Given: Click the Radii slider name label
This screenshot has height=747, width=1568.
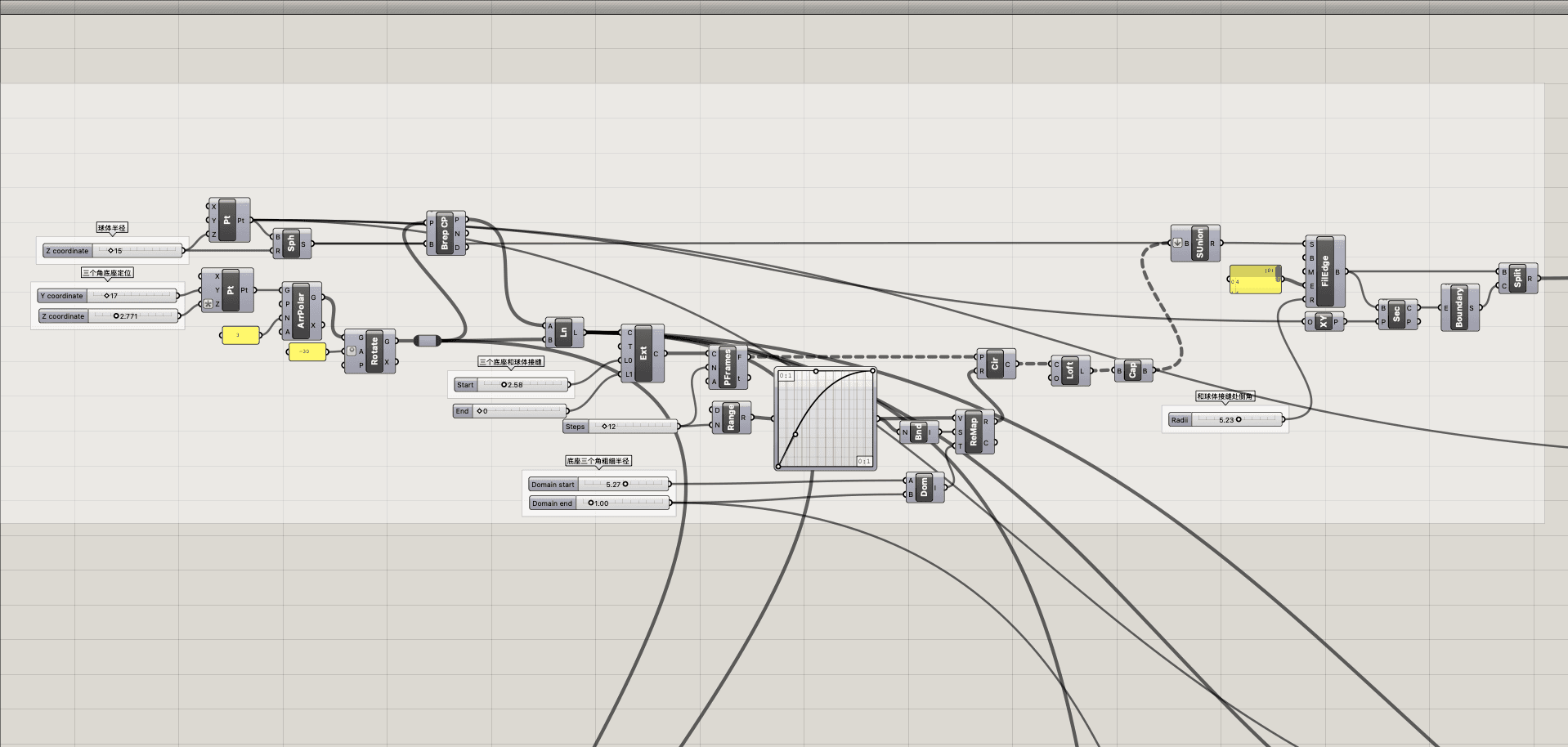Looking at the screenshot, I should pyautogui.click(x=1180, y=419).
